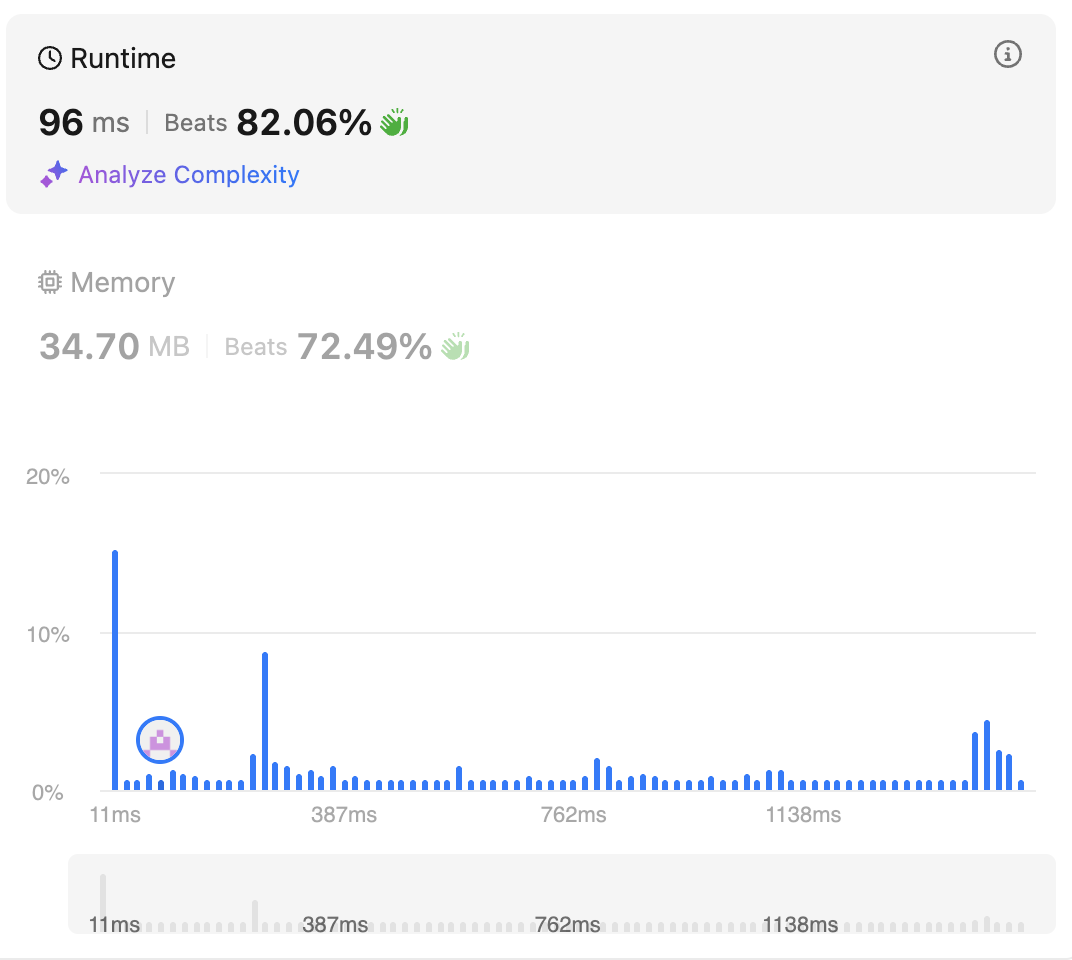Click the clock icon beside Runtime
Screen dimensions: 1072x960
pyautogui.click(x=49, y=59)
